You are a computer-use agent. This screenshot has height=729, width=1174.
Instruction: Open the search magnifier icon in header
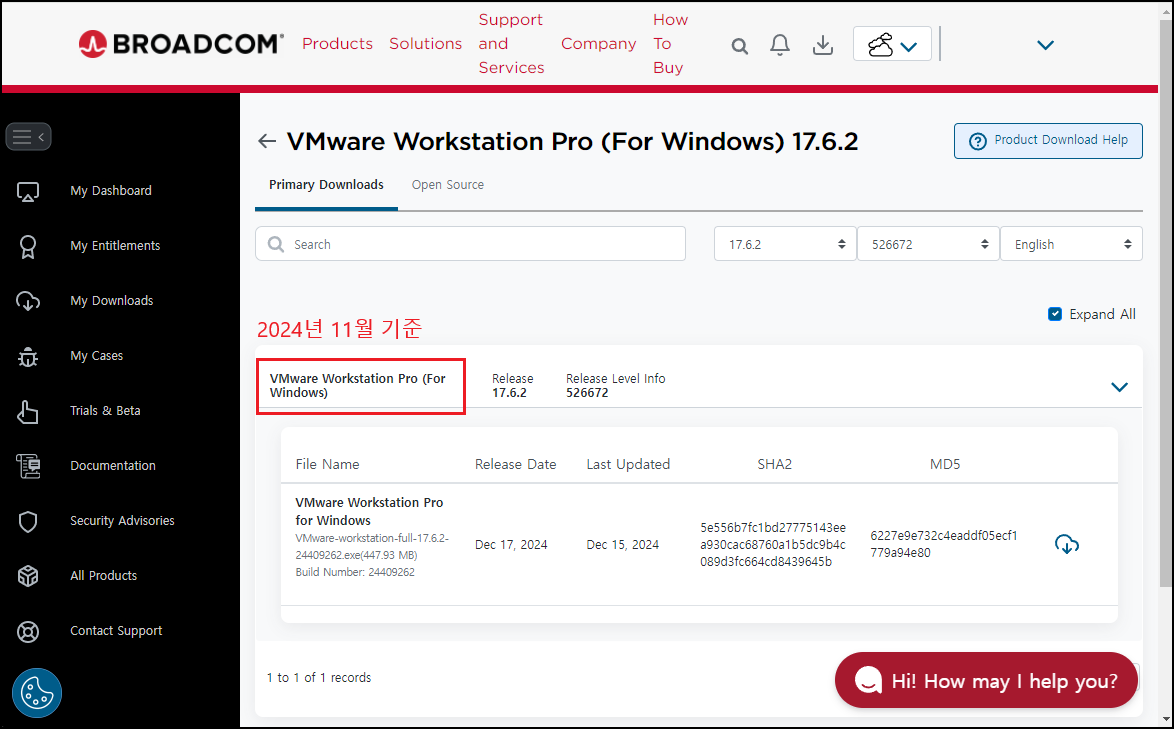740,46
